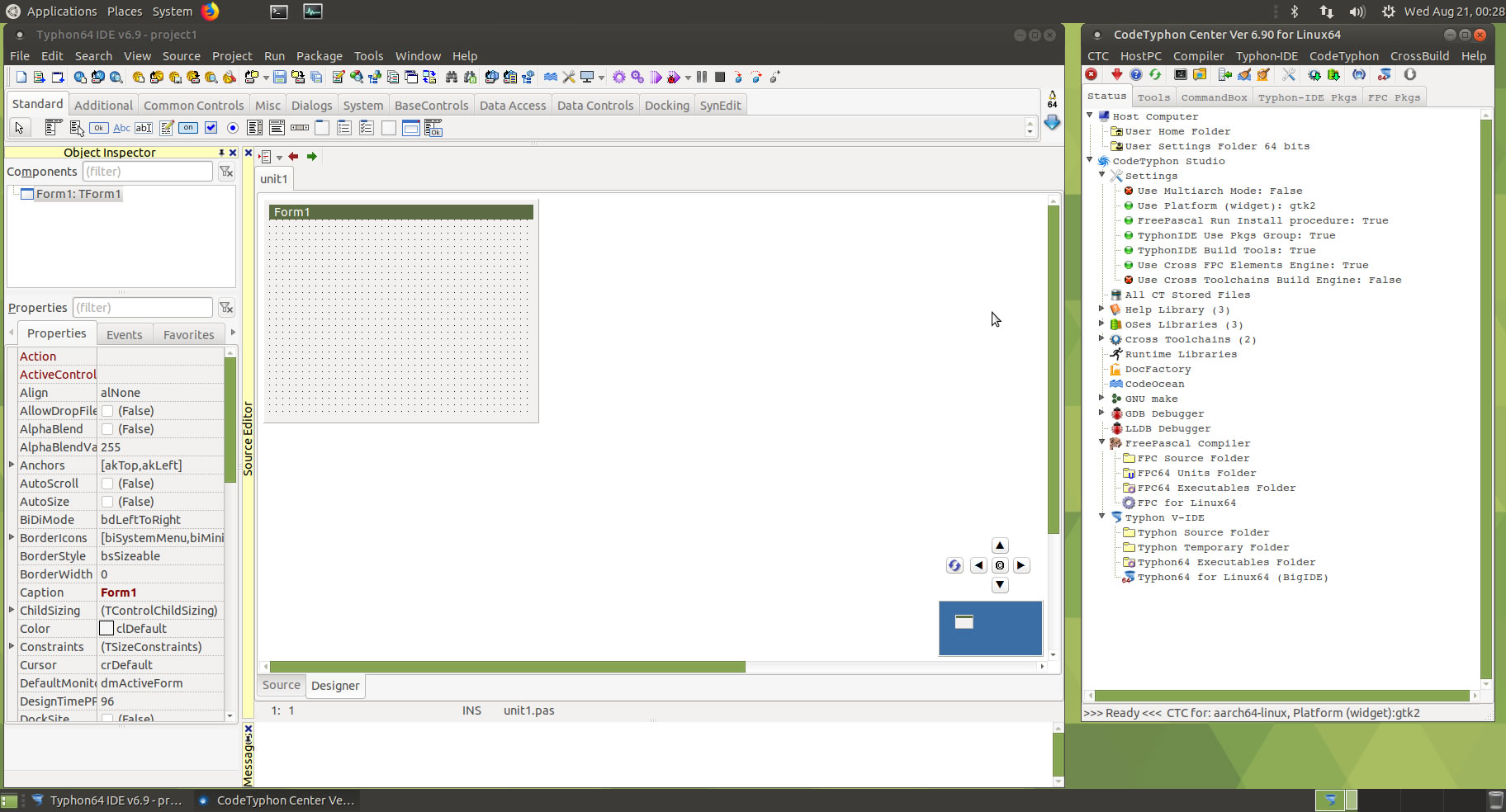The height and width of the screenshot is (812, 1506).
Task: Click the Properties filter input field
Action: 143,308
